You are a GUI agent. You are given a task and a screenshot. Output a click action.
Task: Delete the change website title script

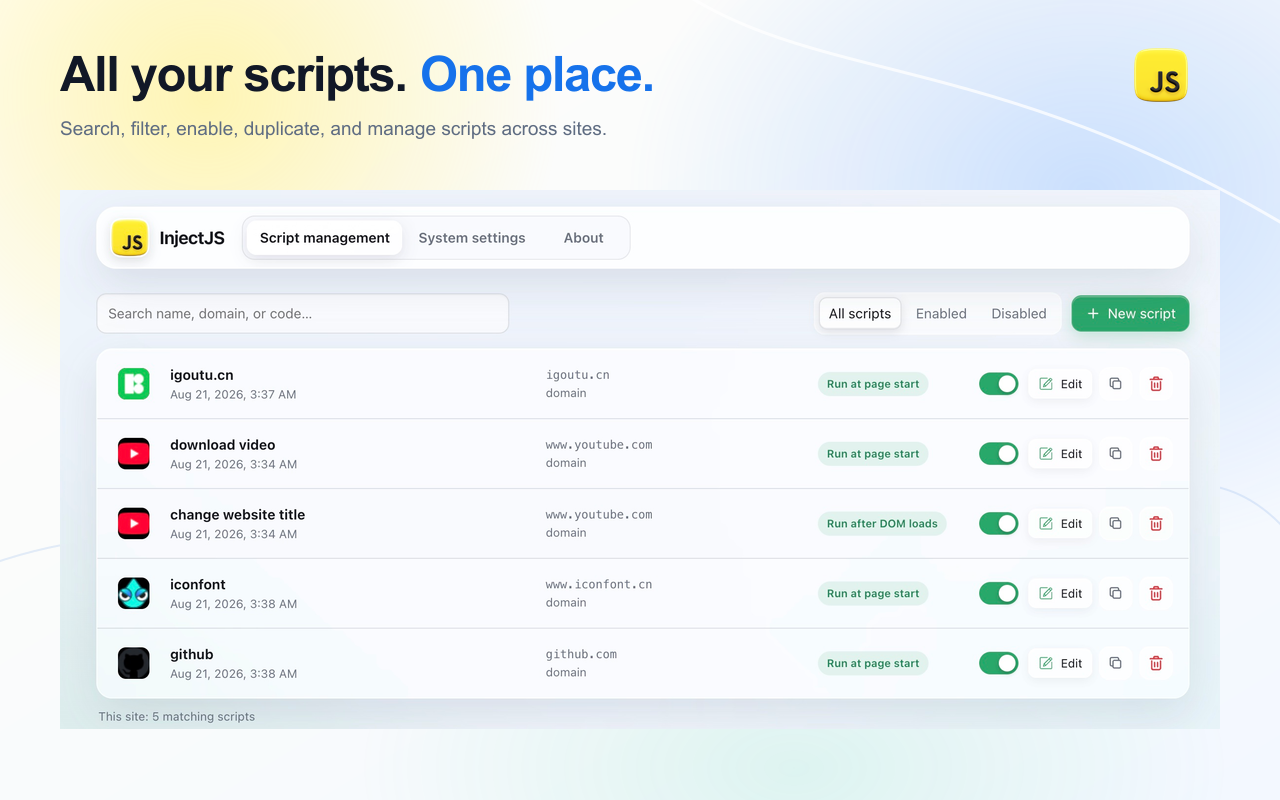click(x=1156, y=524)
